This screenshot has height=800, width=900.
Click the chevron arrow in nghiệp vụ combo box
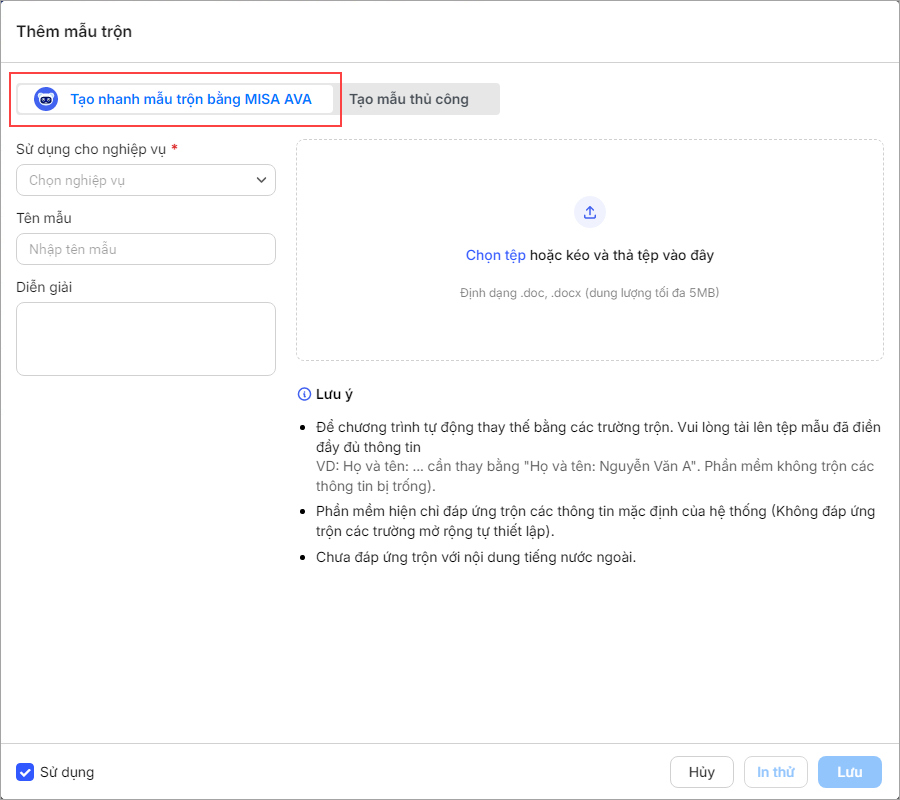point(262,180)
